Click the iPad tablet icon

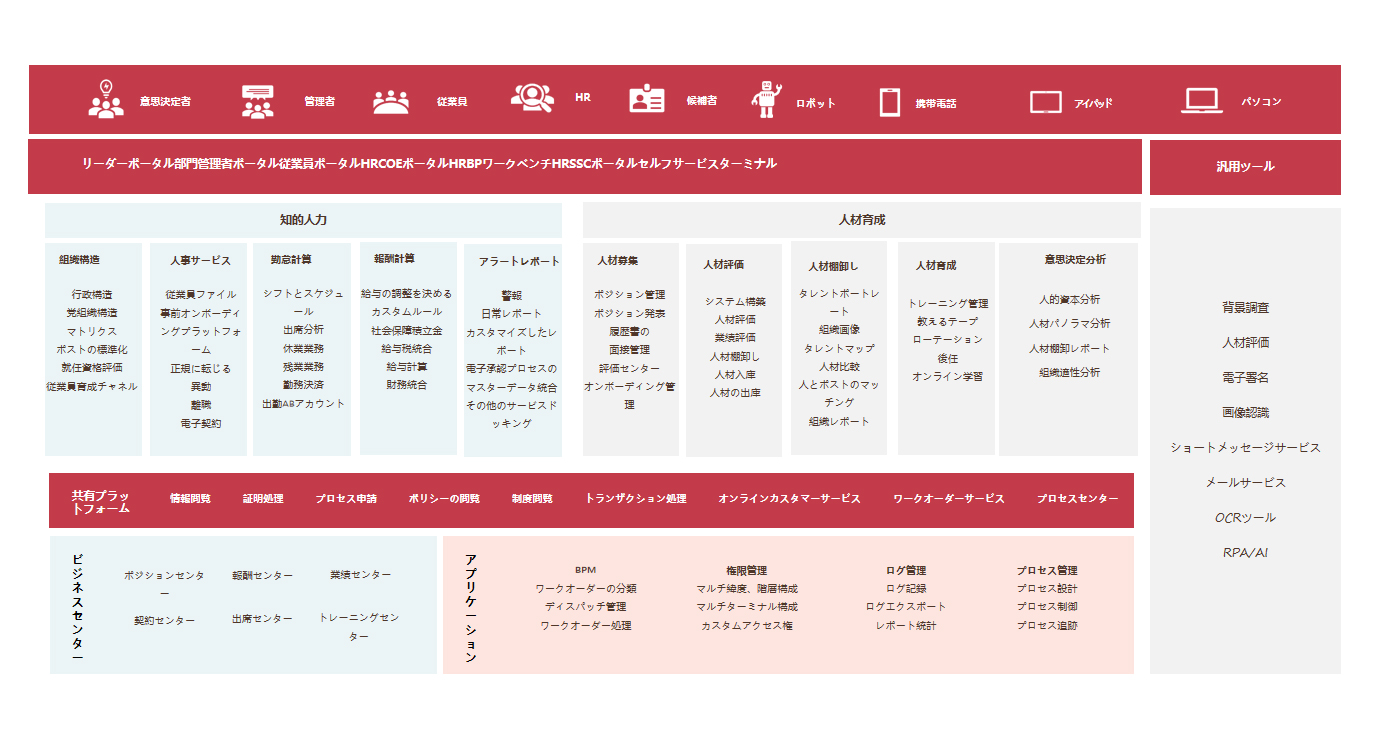(1046, 102)
